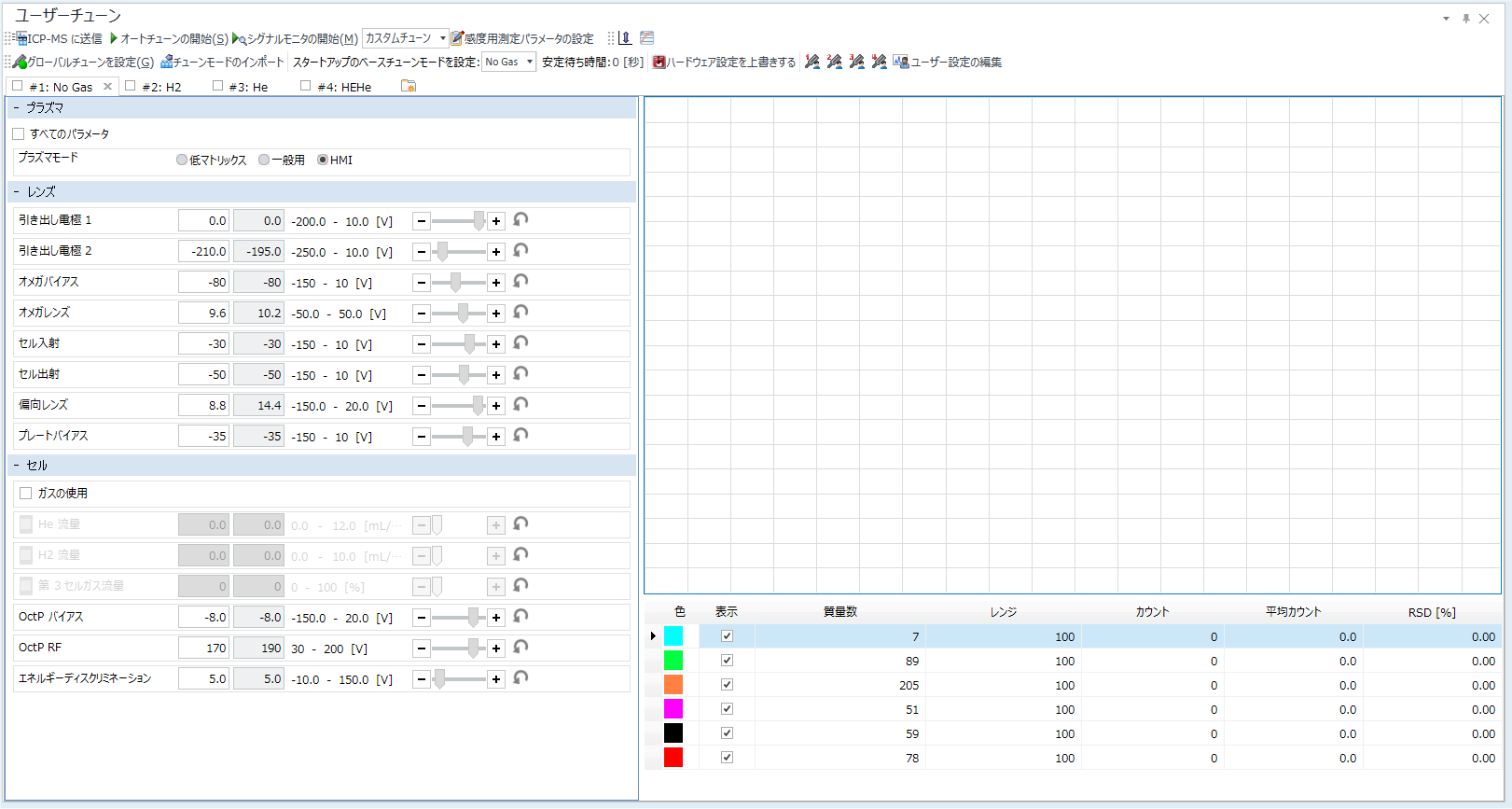Decrease 引き出し電極 2 with minus button
The image size is (1512, 809).
click(x=422, y=252)
